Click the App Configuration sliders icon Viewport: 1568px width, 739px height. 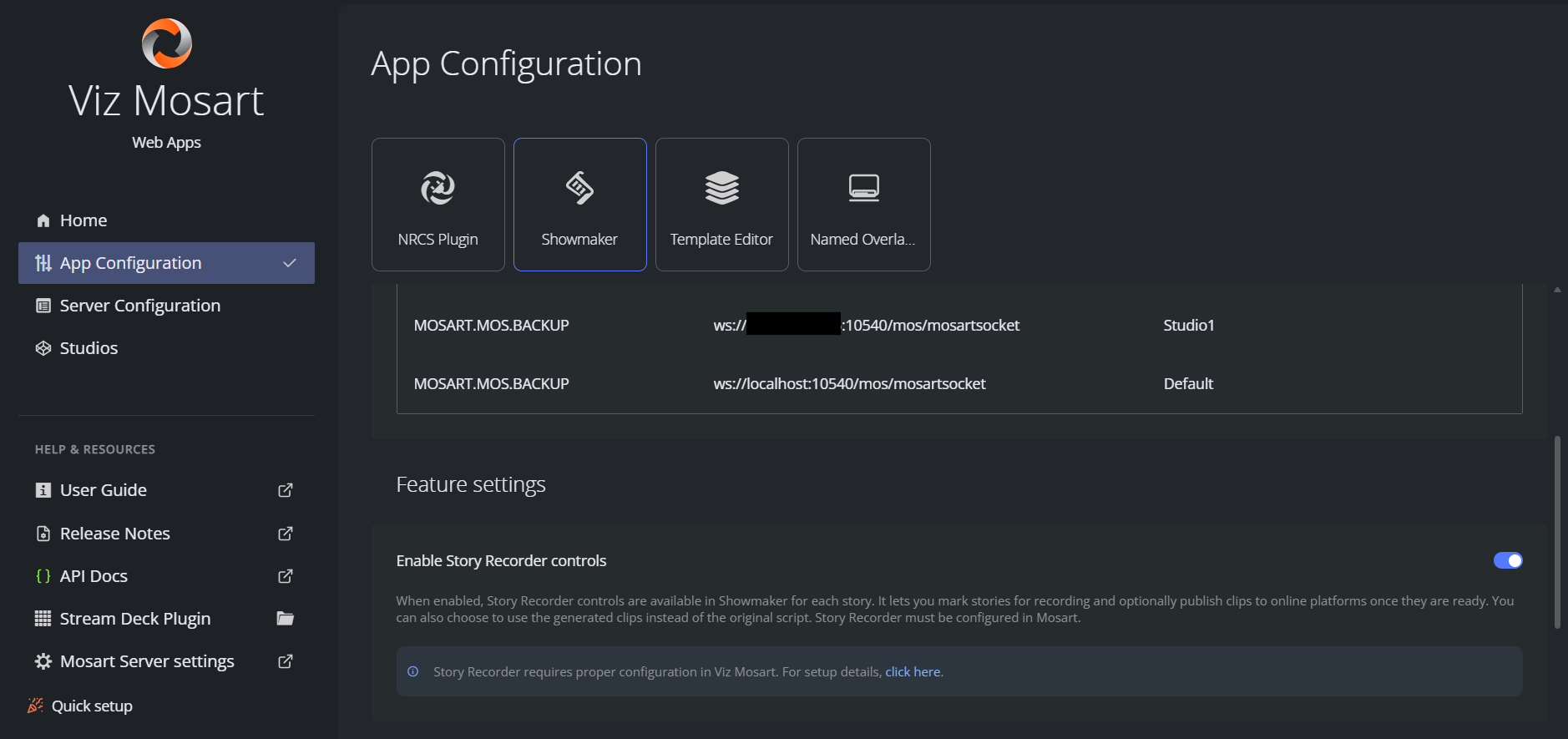[x=43, y=263]
